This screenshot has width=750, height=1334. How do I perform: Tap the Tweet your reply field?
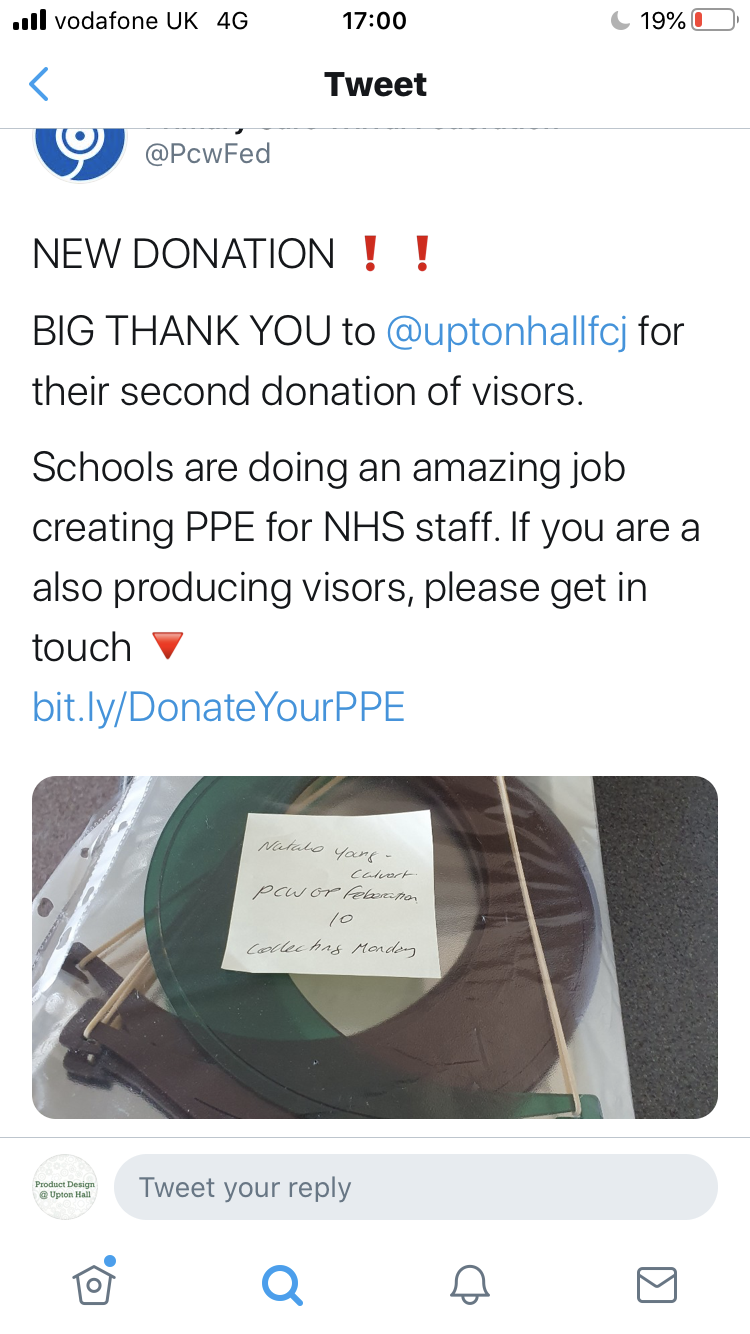(x=416, y=1188)
